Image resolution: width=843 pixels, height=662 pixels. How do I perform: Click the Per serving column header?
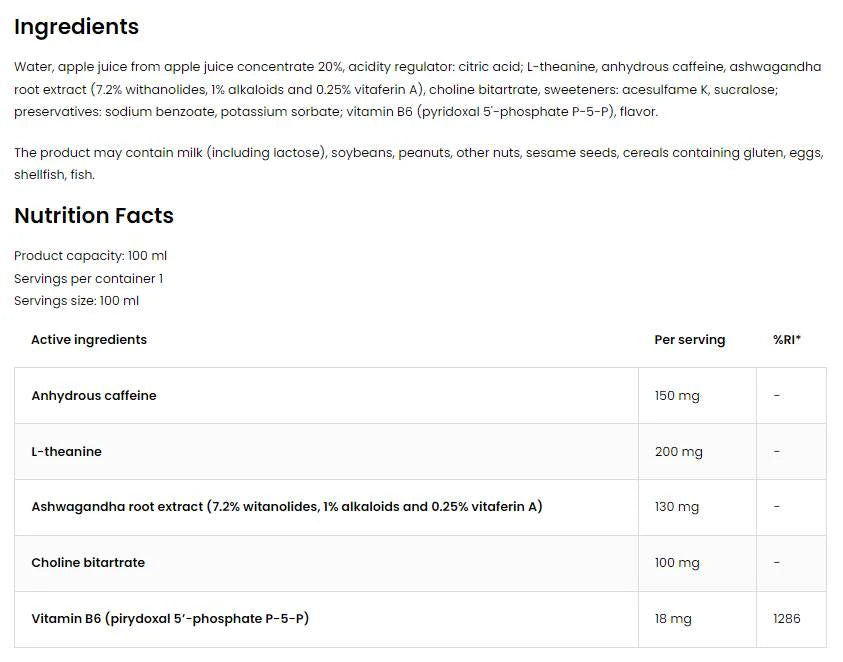pos(690,340)
